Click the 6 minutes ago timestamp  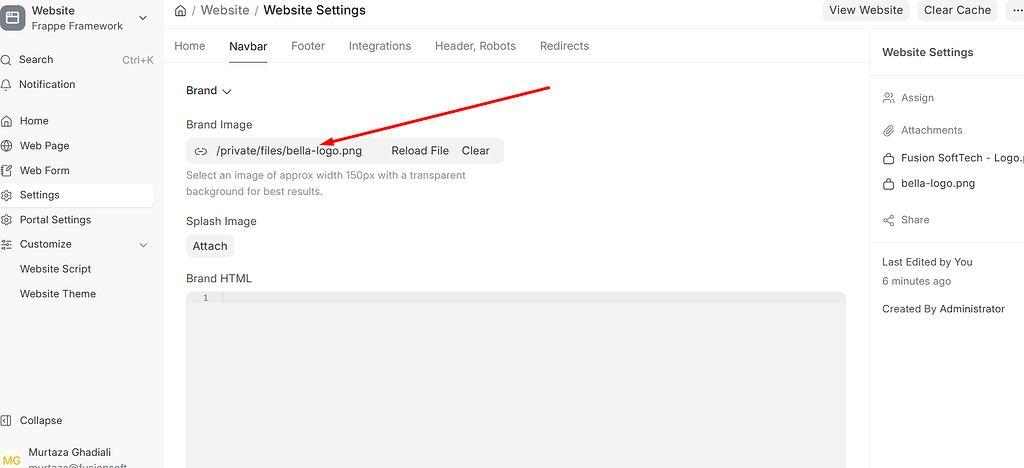tap(916, 281)
